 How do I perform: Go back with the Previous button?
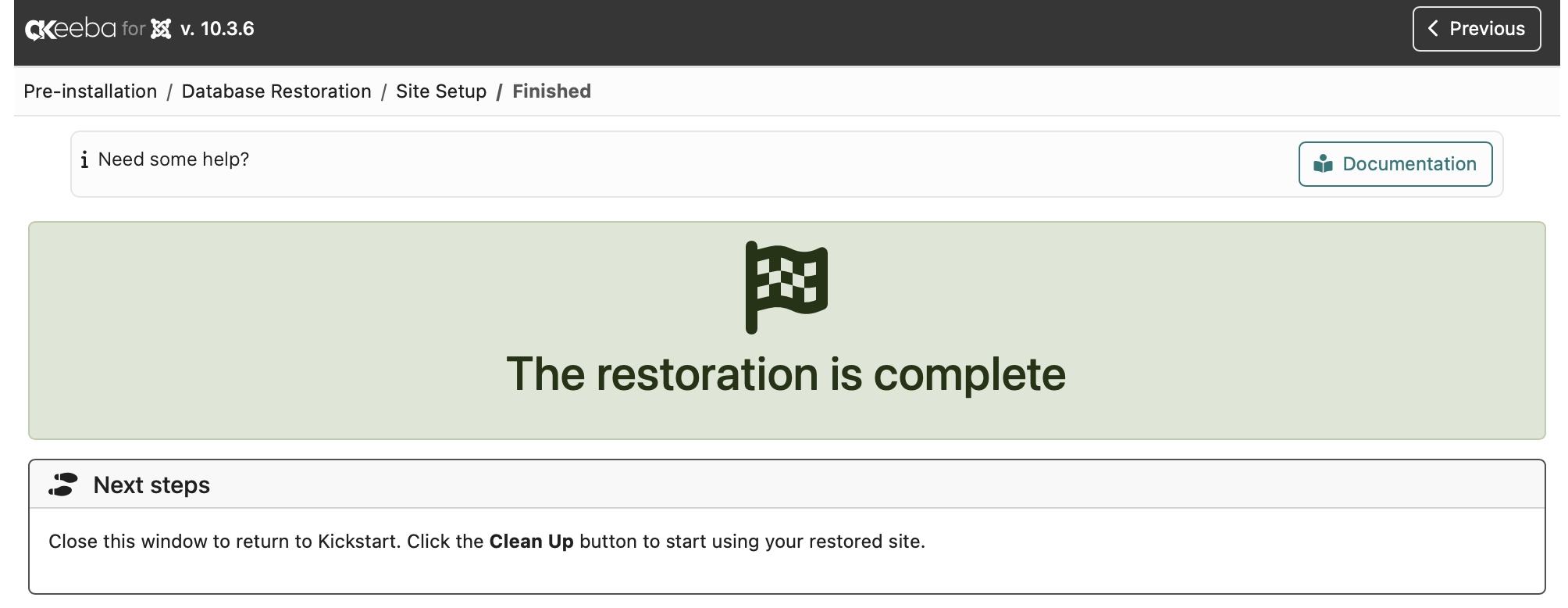click(x=1476, y=29)
